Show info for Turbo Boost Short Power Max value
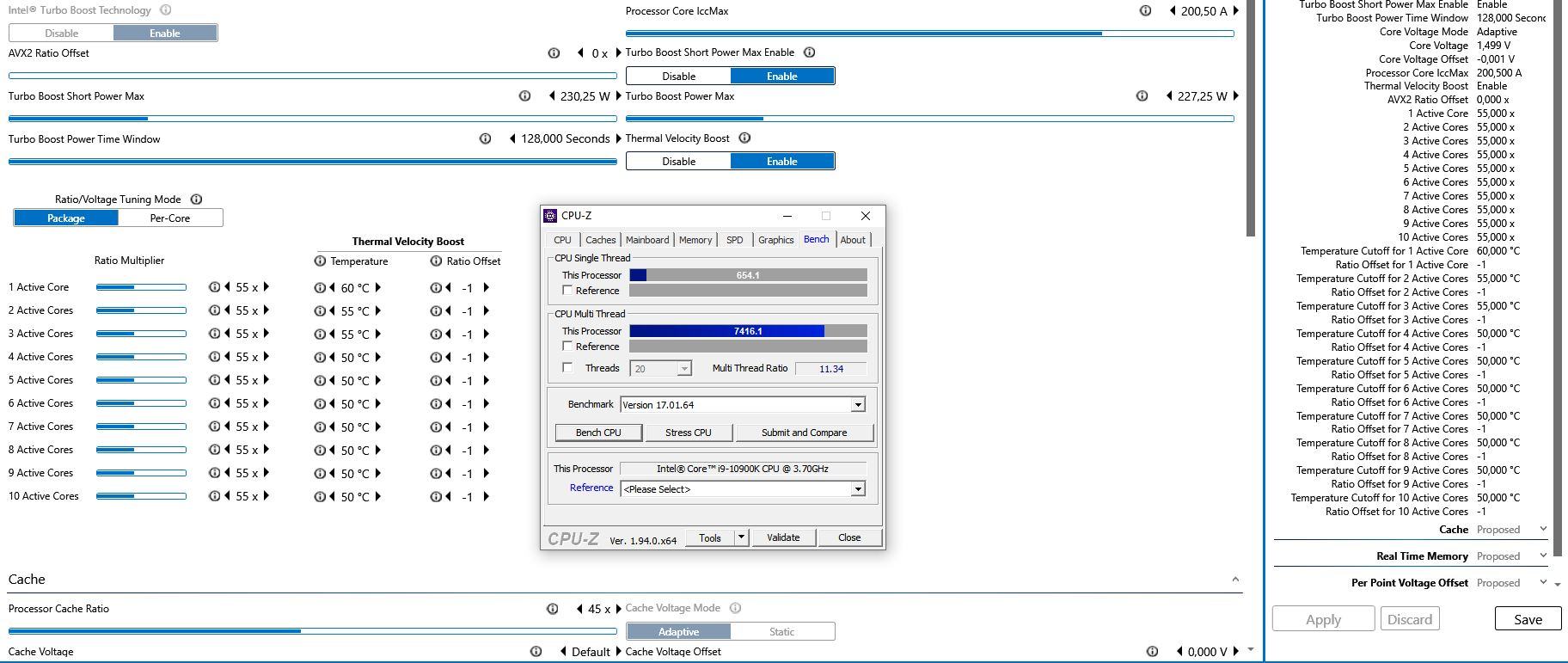 click(x=524, y=96)
